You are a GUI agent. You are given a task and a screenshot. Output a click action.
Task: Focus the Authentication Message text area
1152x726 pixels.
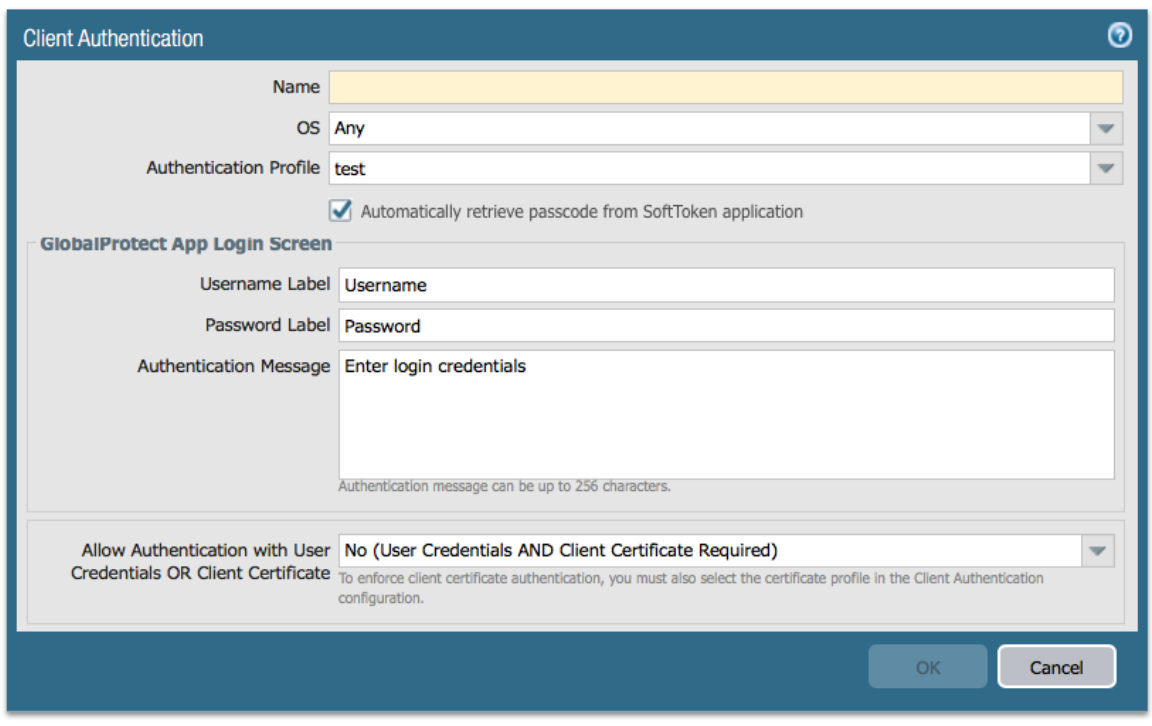tap(725, 415)
